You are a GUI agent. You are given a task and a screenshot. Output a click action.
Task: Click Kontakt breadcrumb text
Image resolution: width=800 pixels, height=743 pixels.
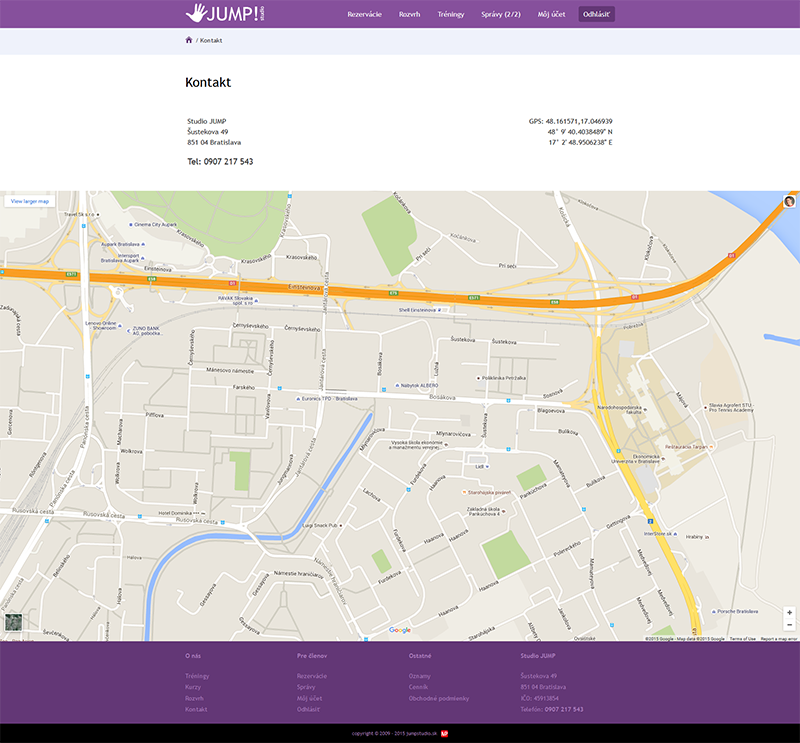click(x=211, y=40)
